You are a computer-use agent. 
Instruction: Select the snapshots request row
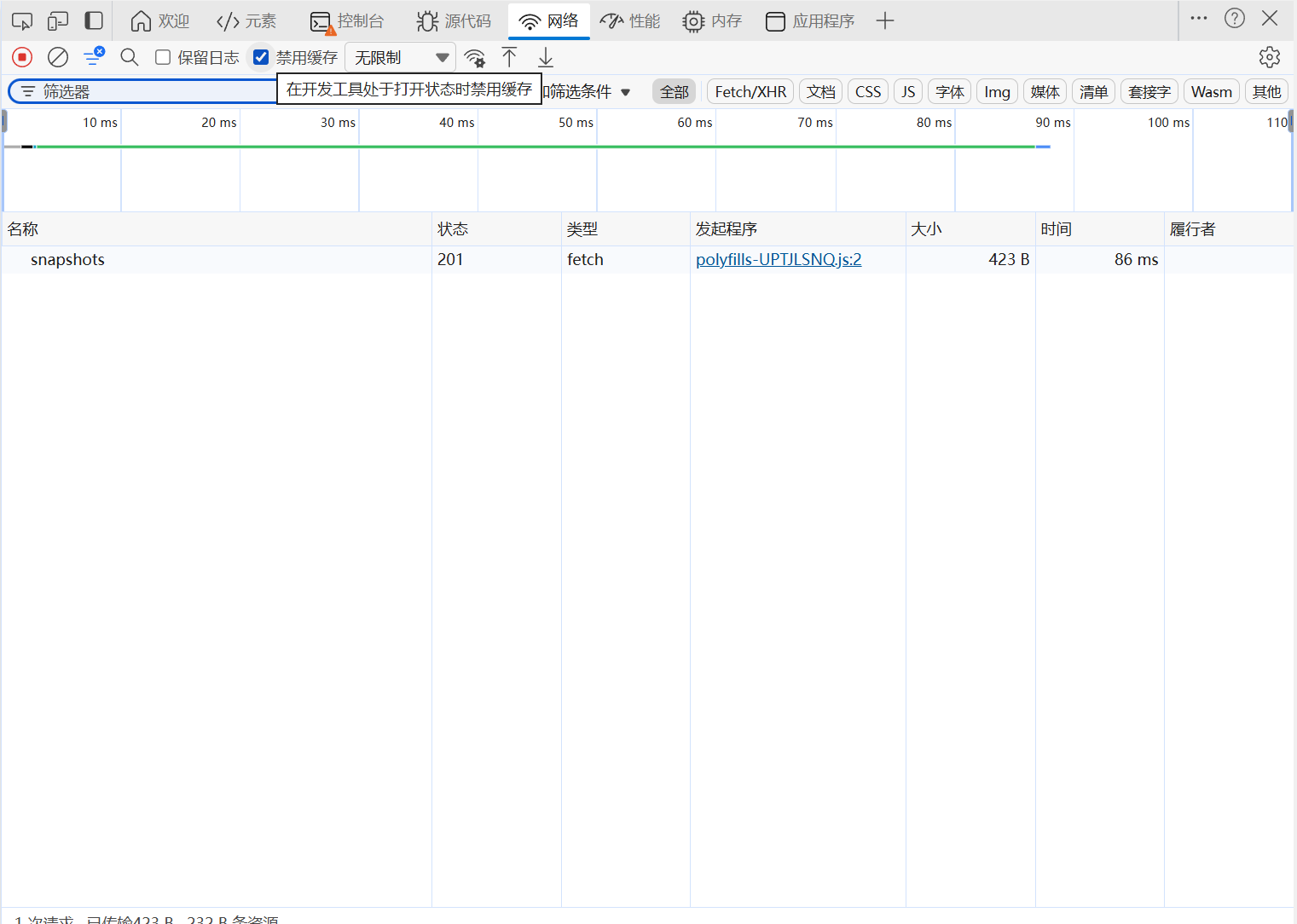(648, 260)
